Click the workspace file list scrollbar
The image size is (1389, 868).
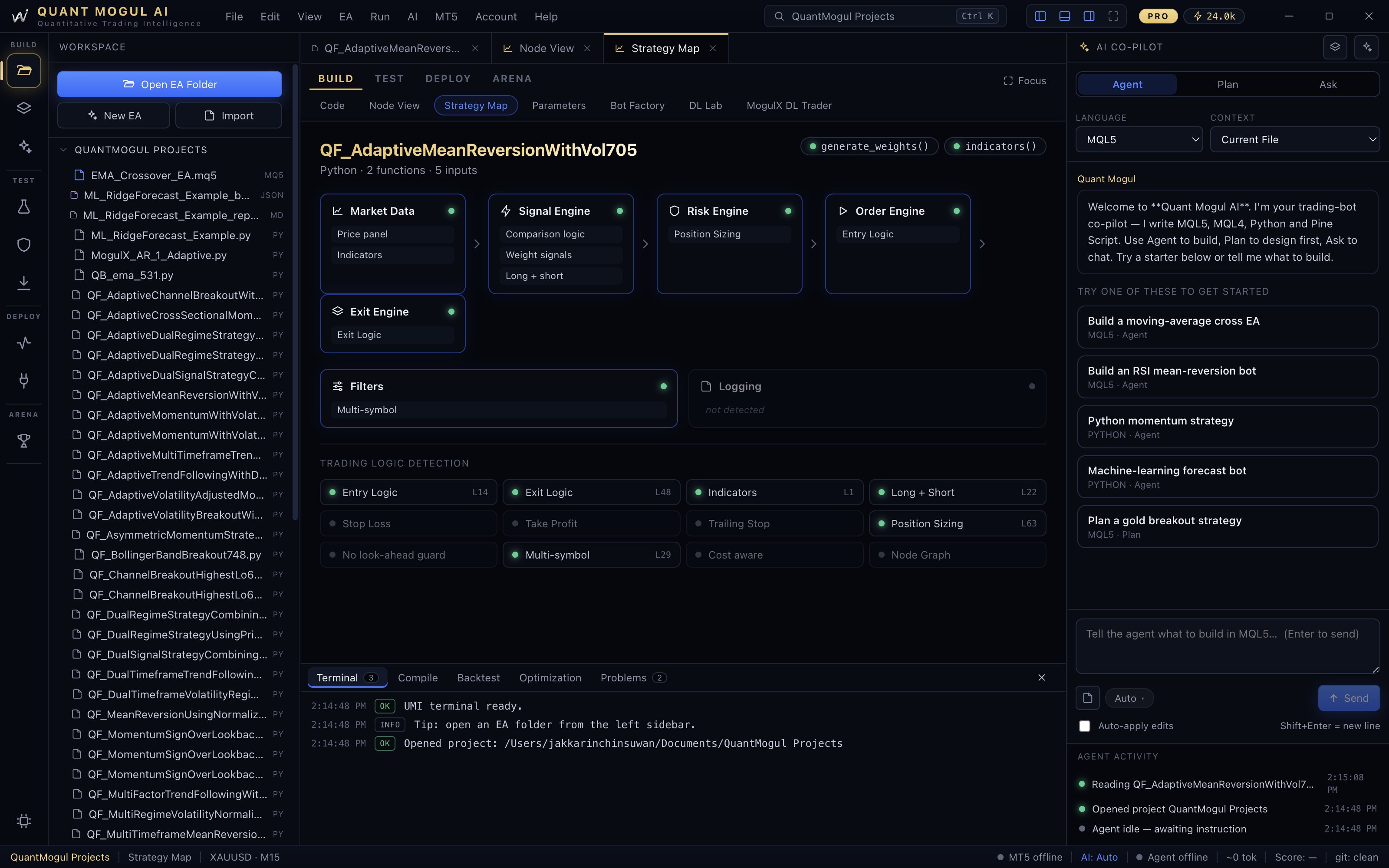coord(295,293)
